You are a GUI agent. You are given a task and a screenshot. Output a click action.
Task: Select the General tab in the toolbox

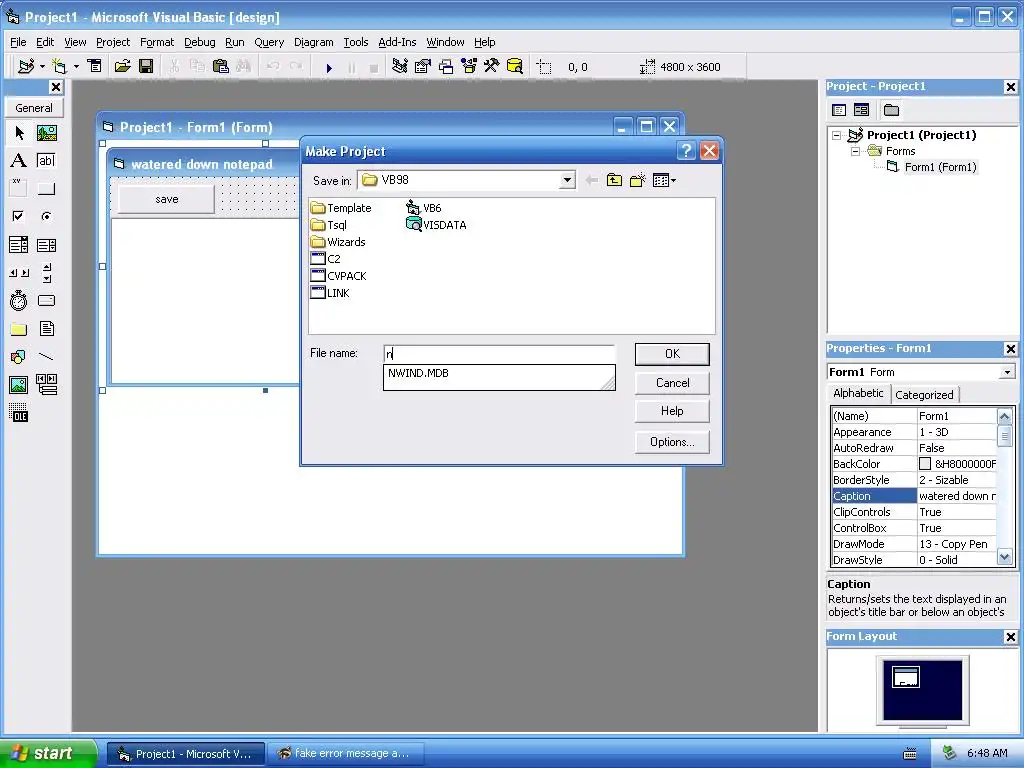click(34, 108)
